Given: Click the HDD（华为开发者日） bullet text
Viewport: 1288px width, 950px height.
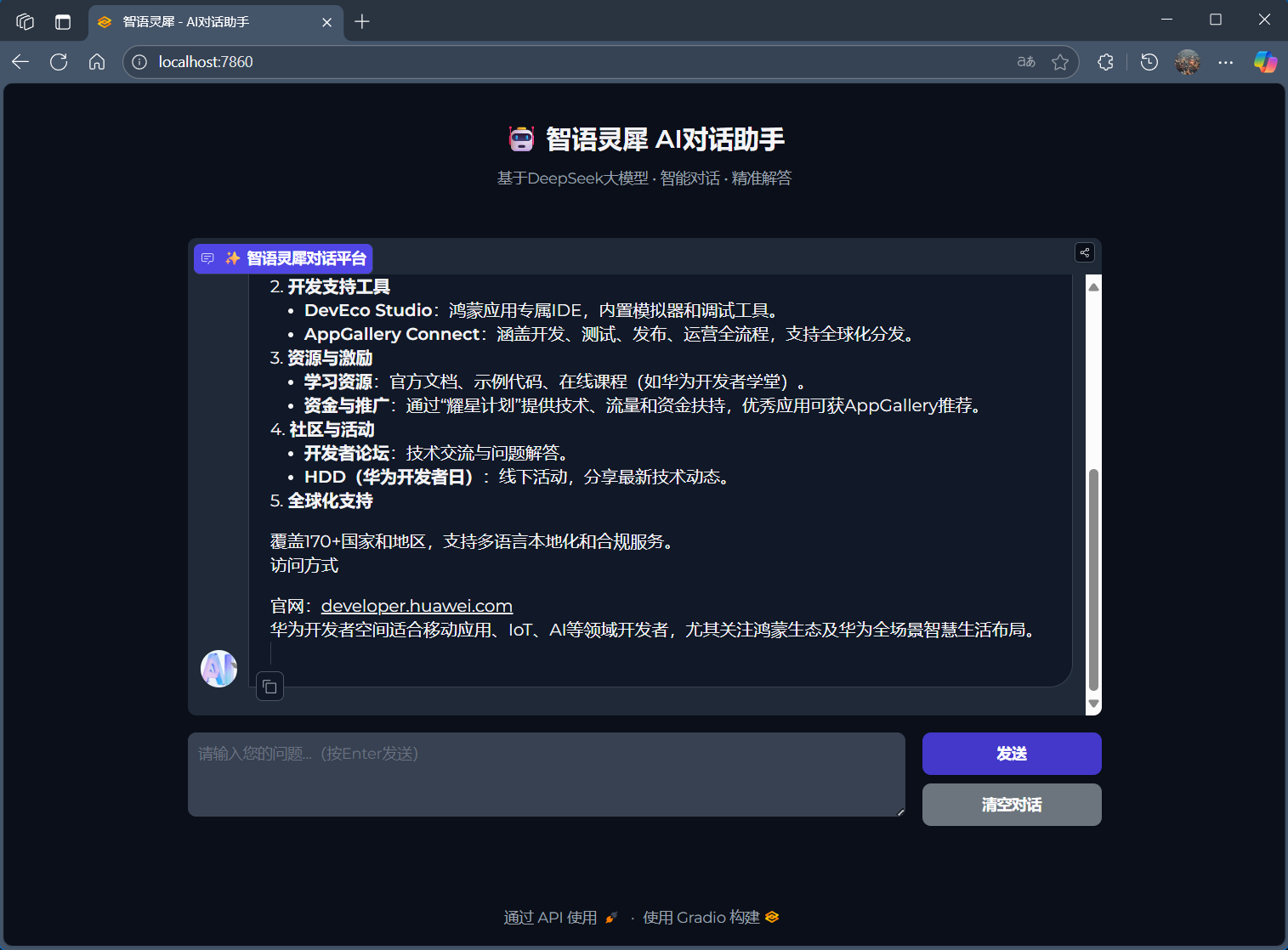Looking at the screenshot, I should 519,478.
